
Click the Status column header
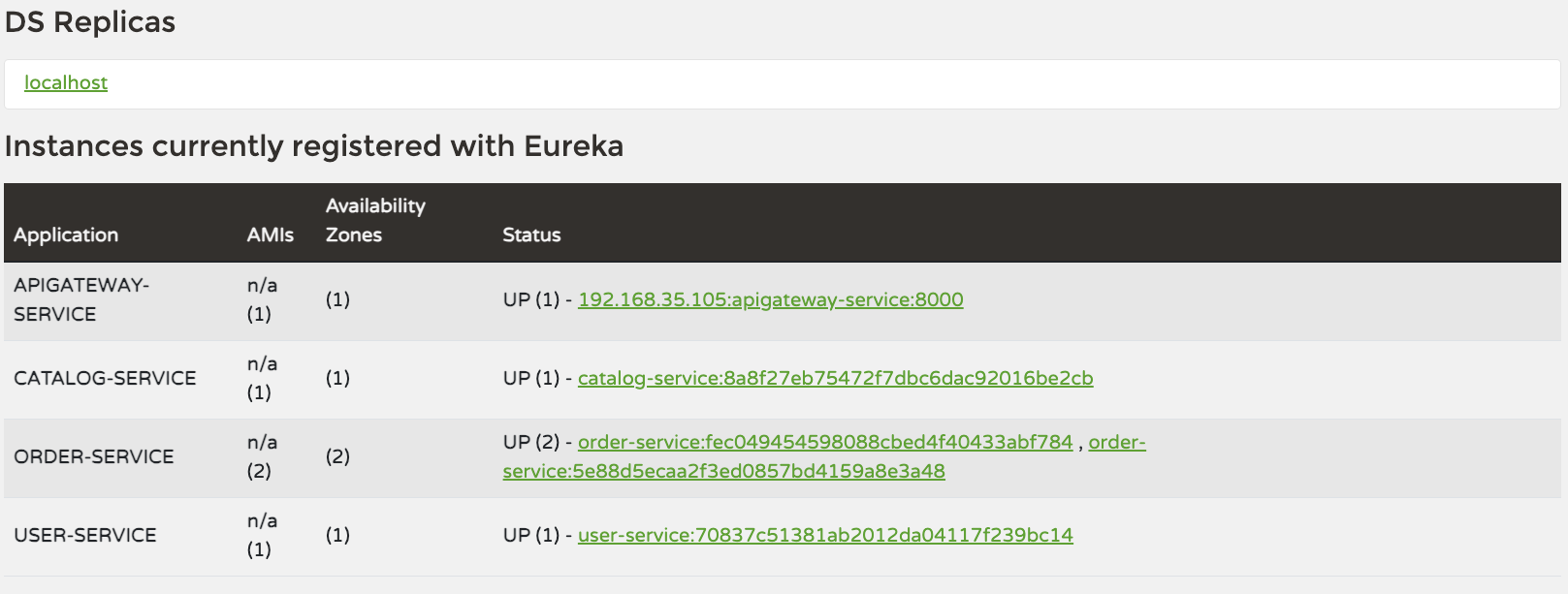click(531, 234)
